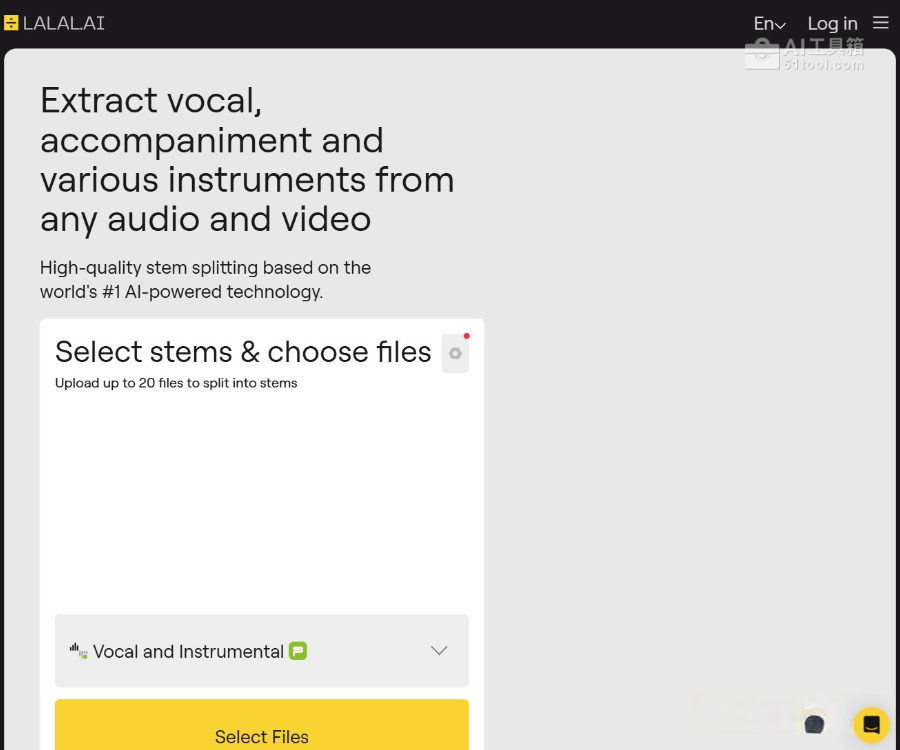Click the AI工具箱 51tool.com watermark

(806, 53)
